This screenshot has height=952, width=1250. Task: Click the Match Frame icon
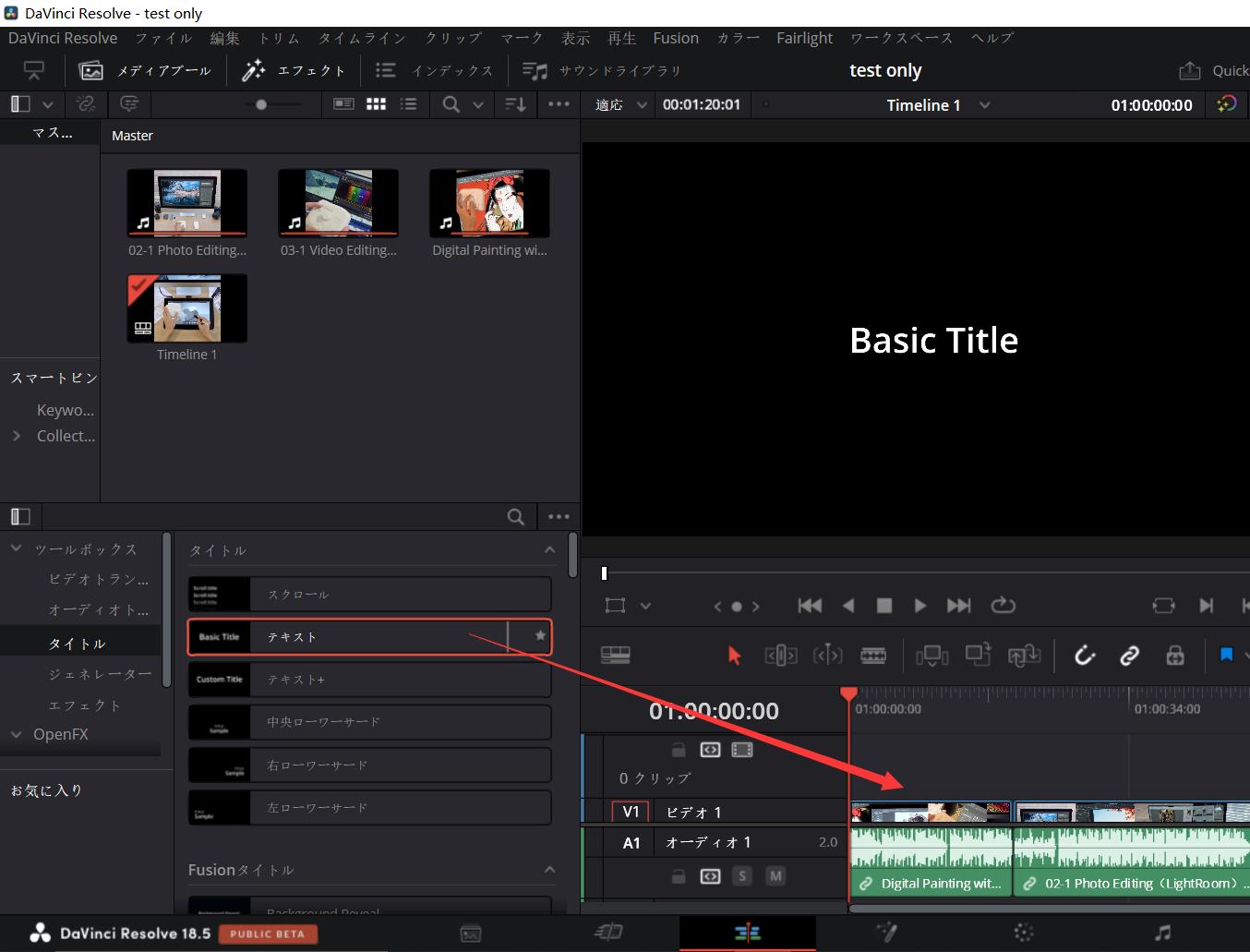pyautogui.click(x=1163, y=606)
